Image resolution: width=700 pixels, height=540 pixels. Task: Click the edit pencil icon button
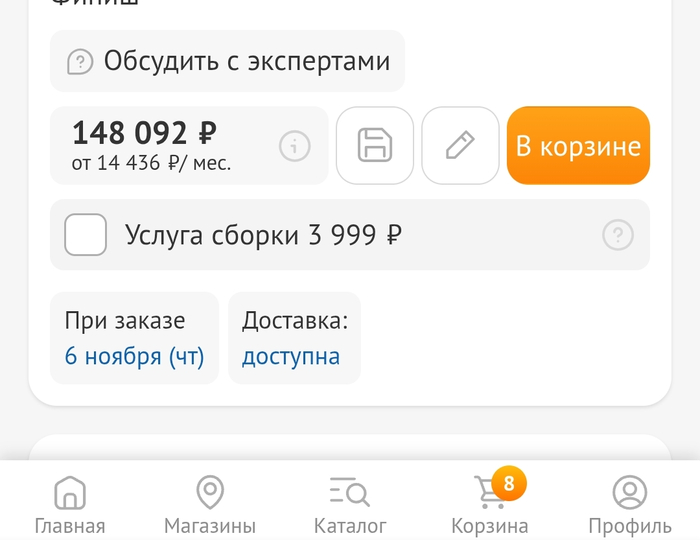[460, 145]
